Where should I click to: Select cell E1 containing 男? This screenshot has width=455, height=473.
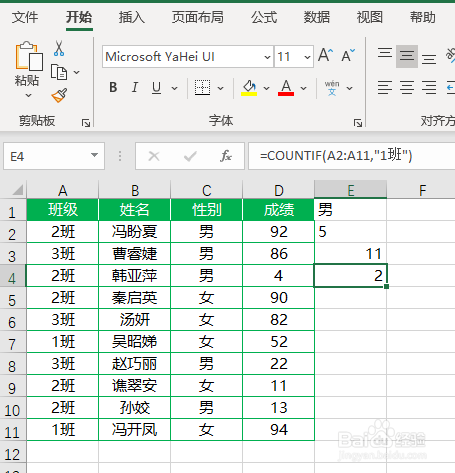pos(351,210)
